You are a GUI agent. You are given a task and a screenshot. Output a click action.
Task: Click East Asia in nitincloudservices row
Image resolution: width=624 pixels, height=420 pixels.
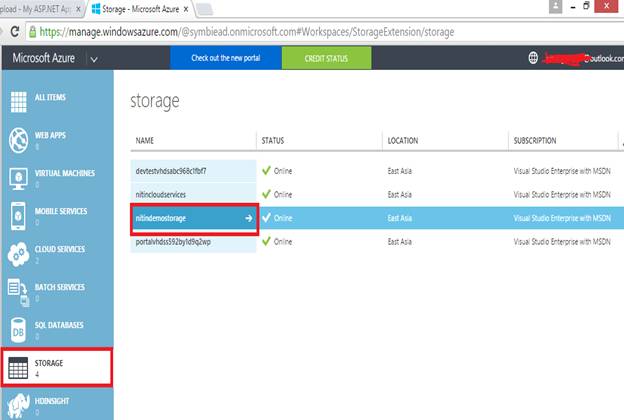coord(400,195)
